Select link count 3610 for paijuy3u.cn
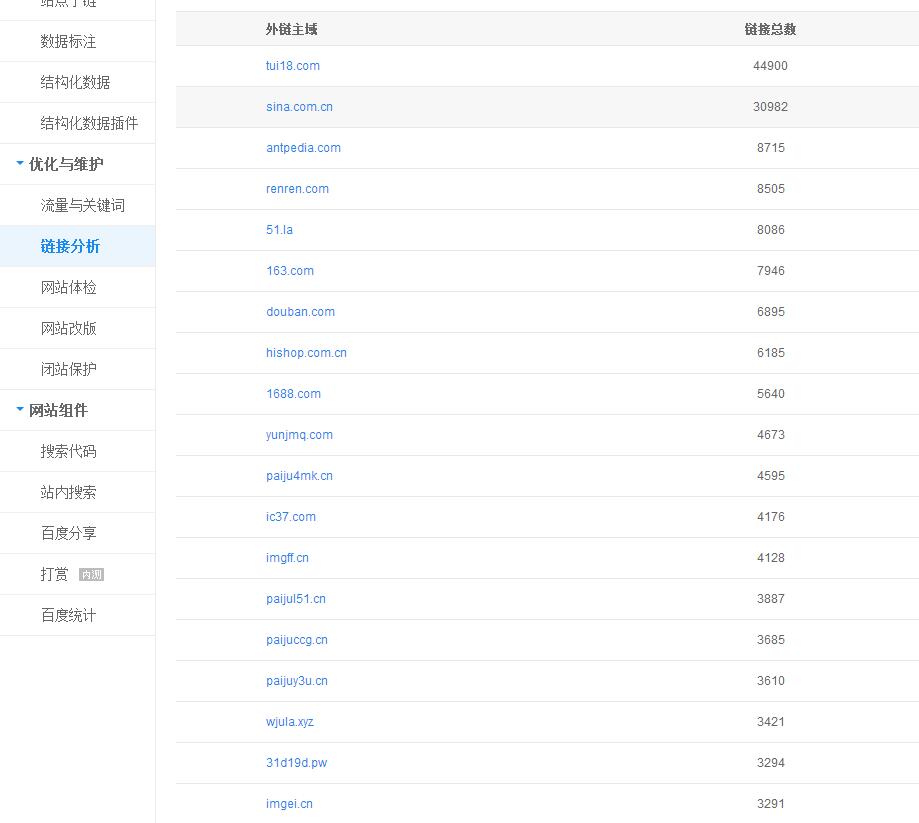This screenshot has width=919, height=823. pyautogui.click(x=770, y=681)
